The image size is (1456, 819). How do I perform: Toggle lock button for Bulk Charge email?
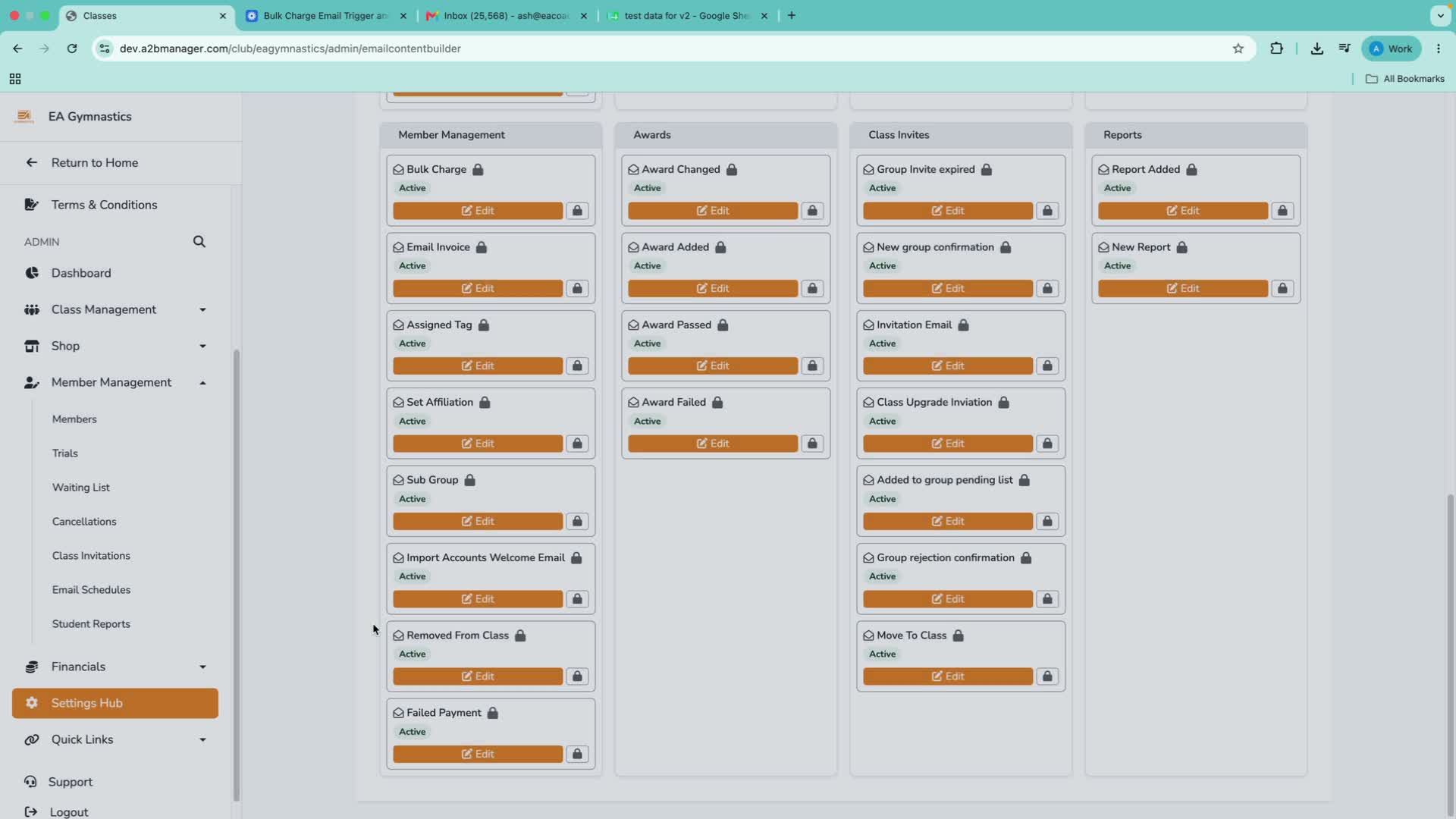(x=577, y=211)
